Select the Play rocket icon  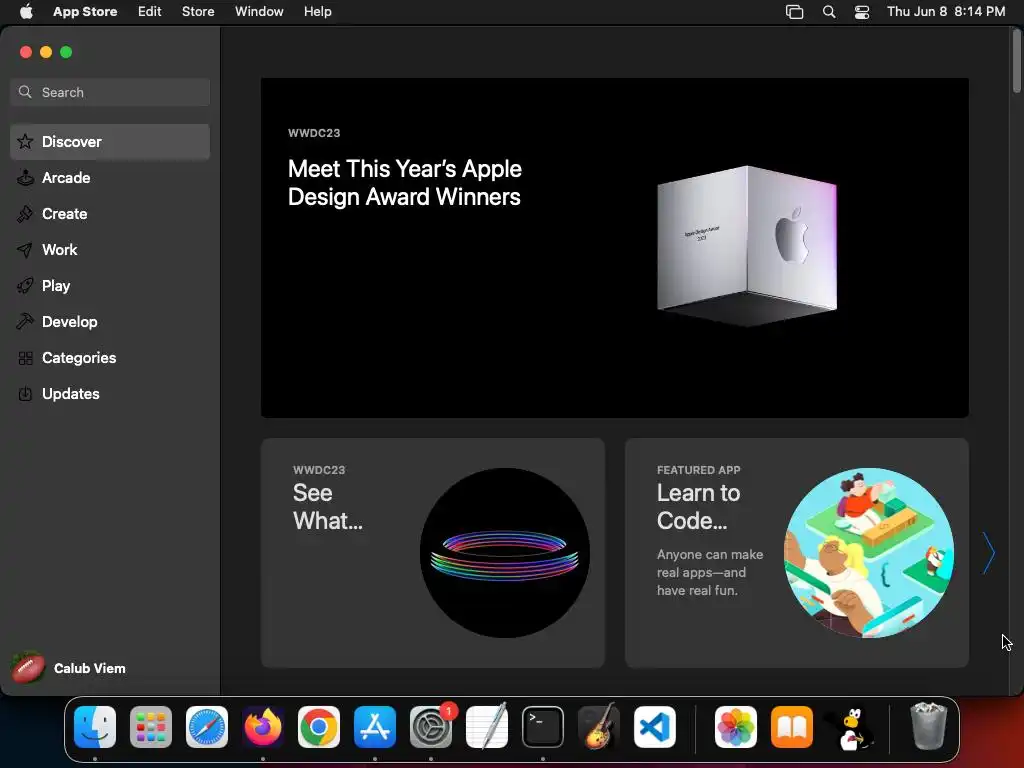point(25,285)
